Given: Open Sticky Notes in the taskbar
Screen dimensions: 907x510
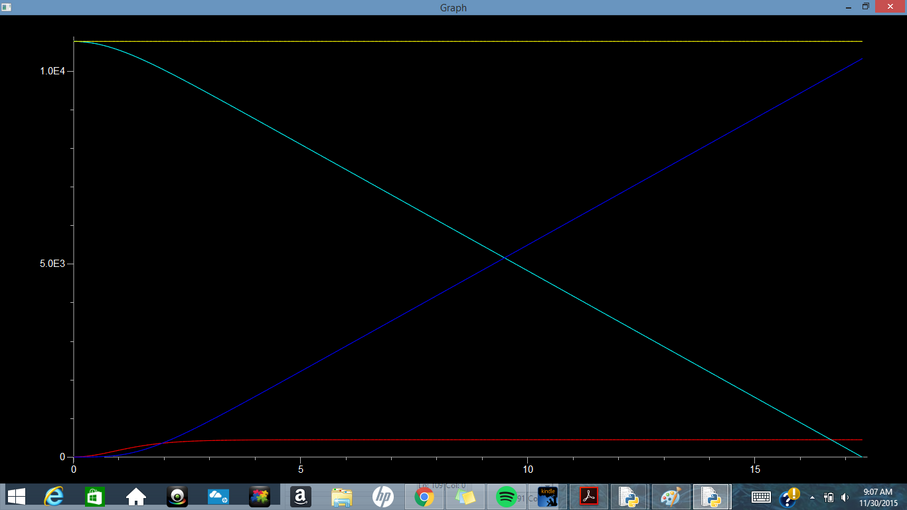Looking at the screenshot, I should tap(466, 496).
